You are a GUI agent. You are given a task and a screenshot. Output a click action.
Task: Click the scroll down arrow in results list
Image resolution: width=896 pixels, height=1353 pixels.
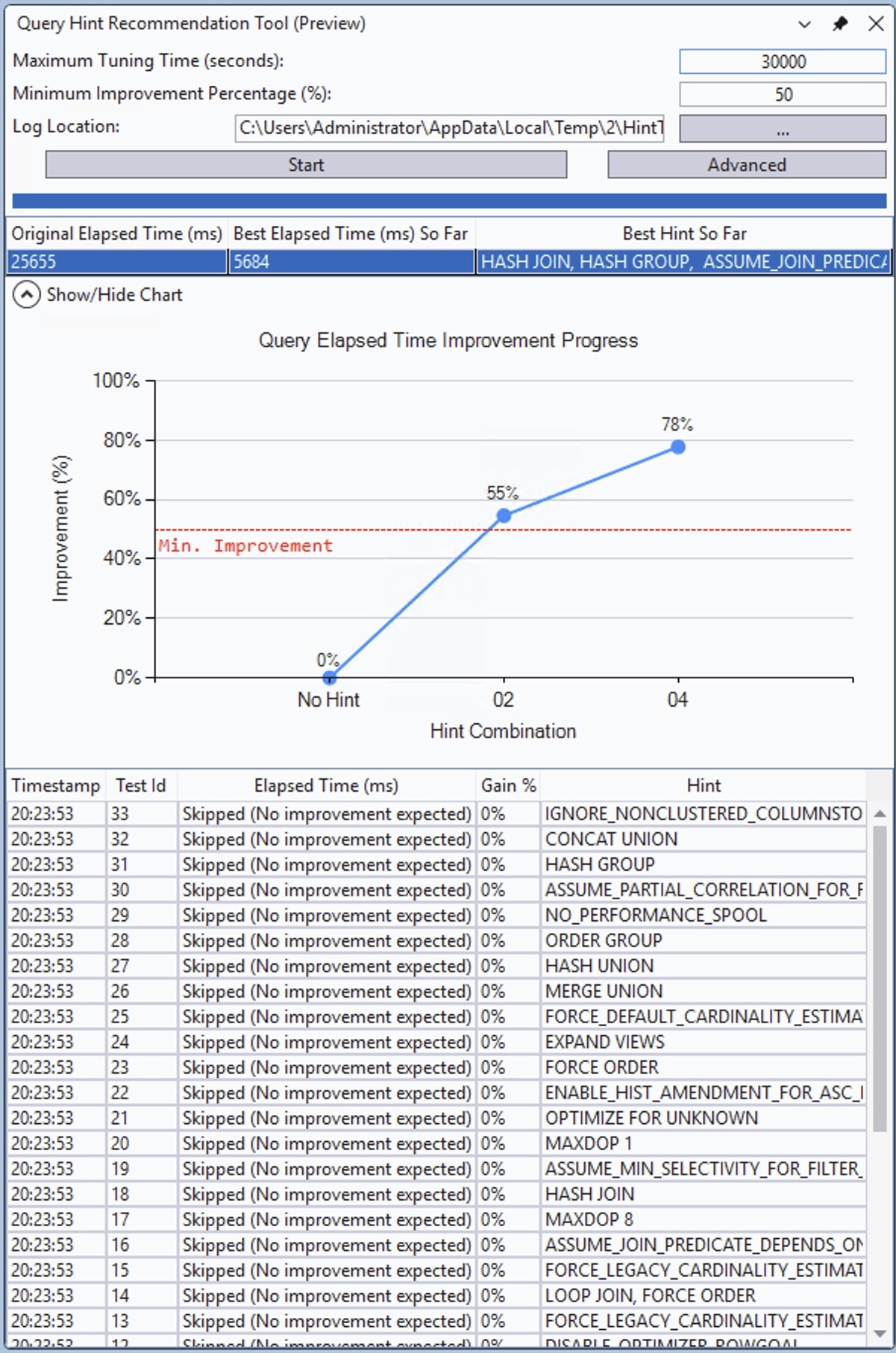pos(880,1334)
